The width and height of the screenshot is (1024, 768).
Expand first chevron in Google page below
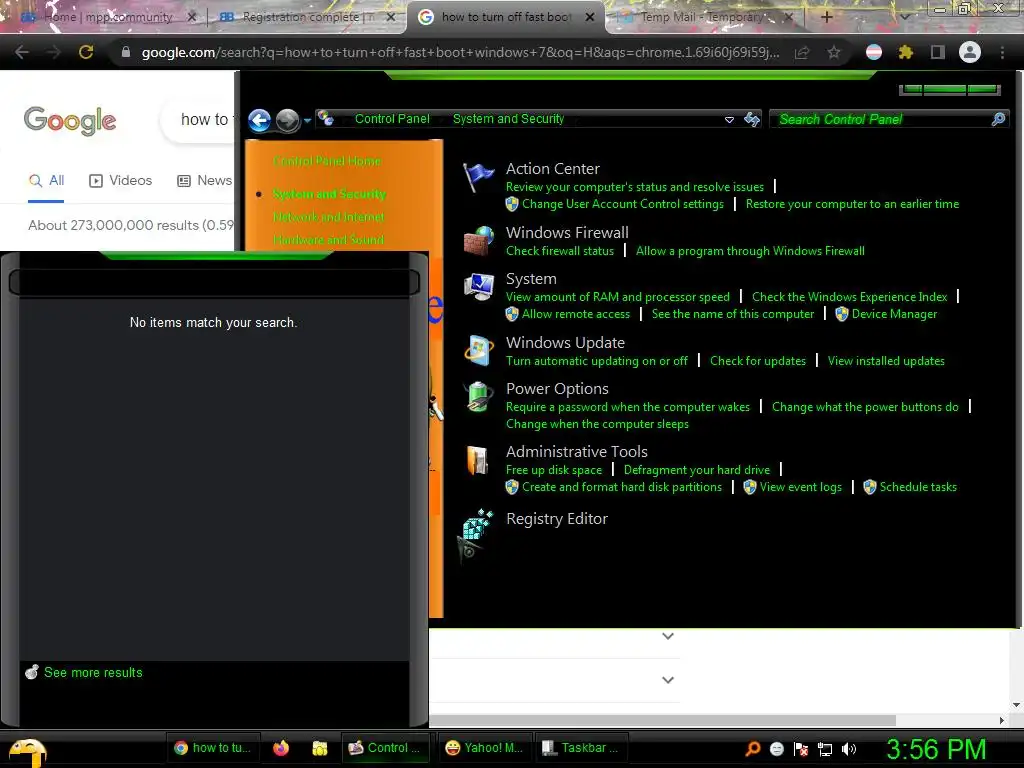tap(667, 636)
